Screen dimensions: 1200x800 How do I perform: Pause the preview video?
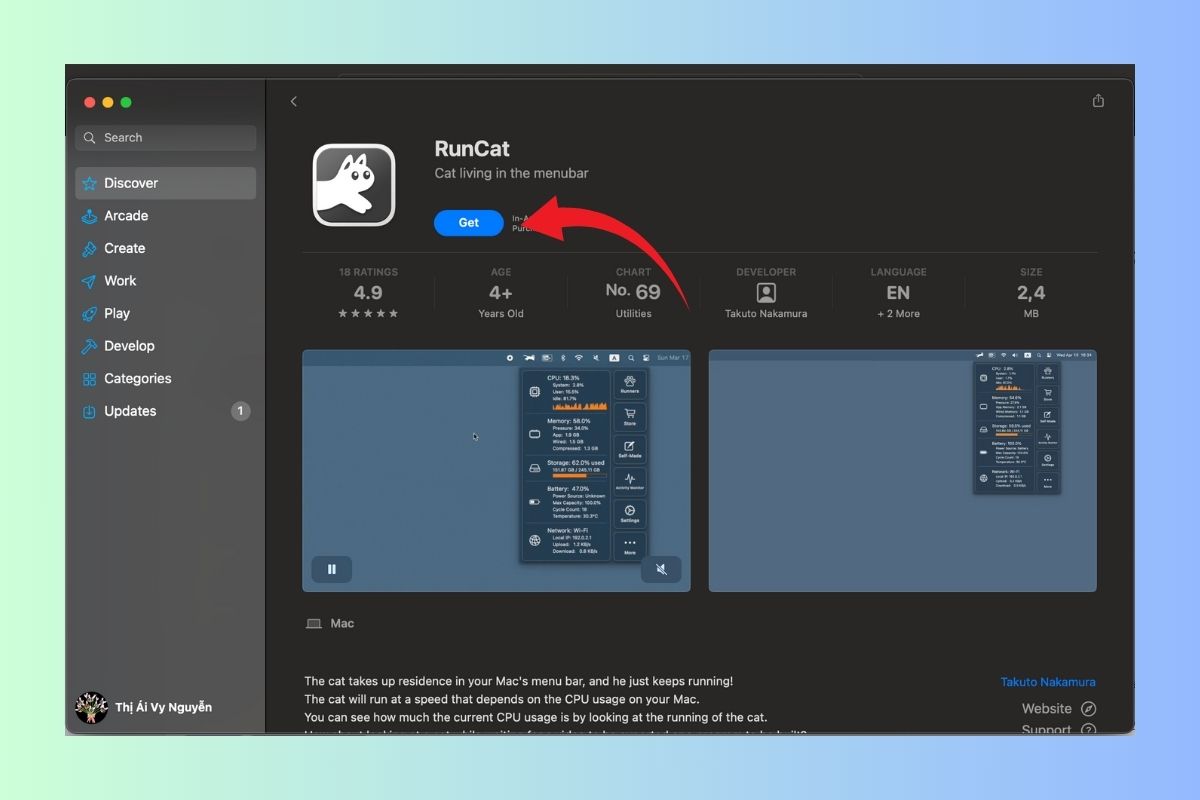(x=332, y=570)
